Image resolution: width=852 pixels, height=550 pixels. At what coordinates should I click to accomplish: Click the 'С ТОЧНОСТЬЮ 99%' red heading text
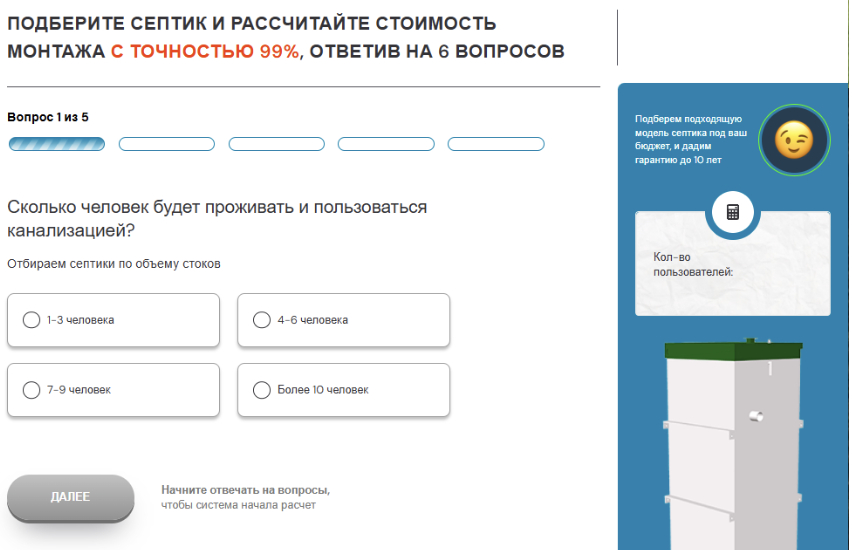(x=205, y=52)
